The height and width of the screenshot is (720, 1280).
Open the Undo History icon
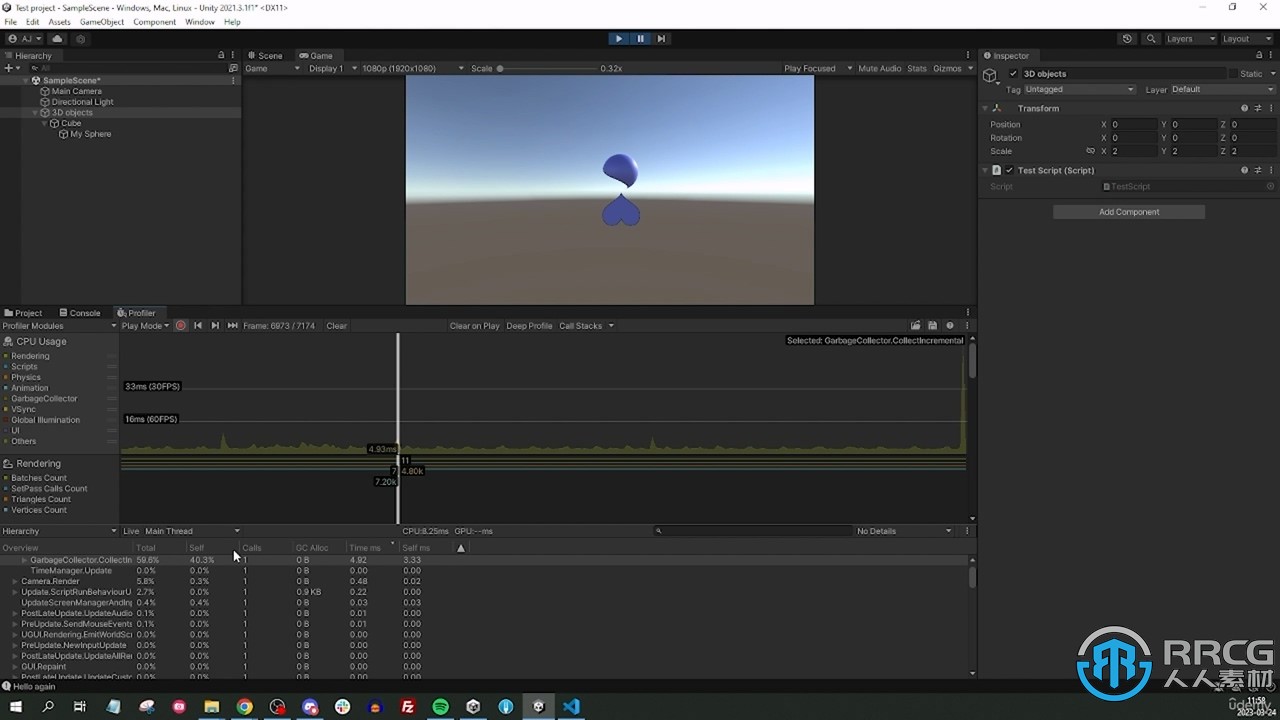(1127, 39)
